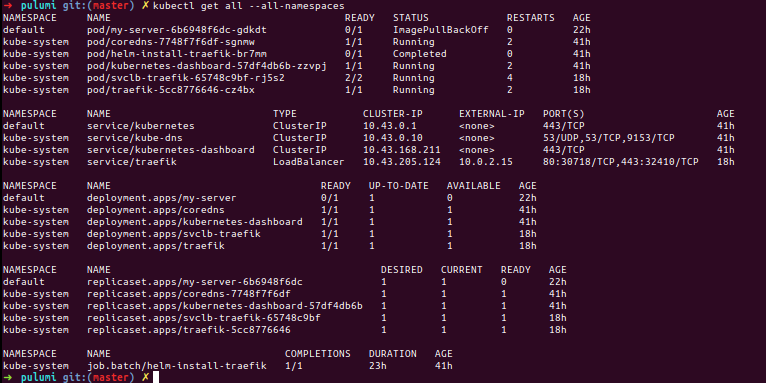Click the RESTARTS column header
Screen dimensions: 766x383
pyautogui.click(x=531, y=18)
